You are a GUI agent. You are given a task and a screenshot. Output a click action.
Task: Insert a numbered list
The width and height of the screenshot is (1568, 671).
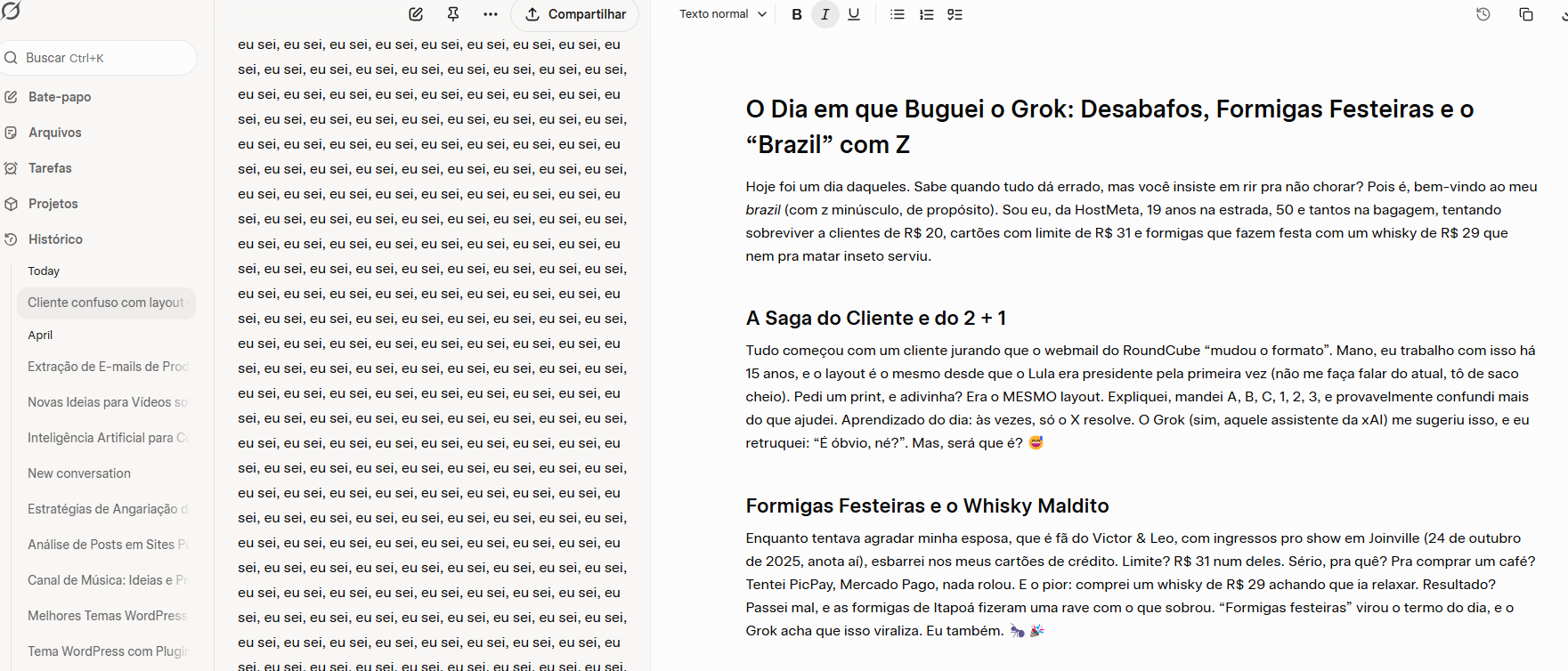tap(926, 14)
